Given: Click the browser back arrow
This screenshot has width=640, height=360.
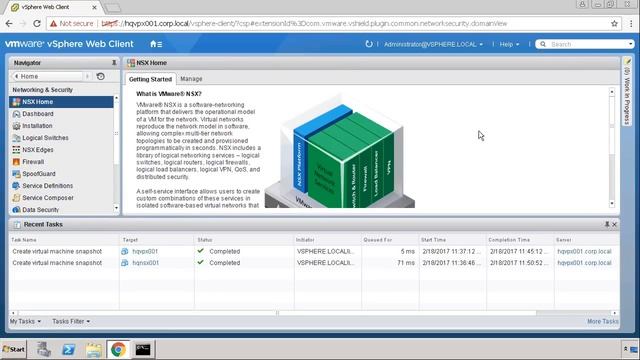Looking at the screenshot, I should point(9,24).
